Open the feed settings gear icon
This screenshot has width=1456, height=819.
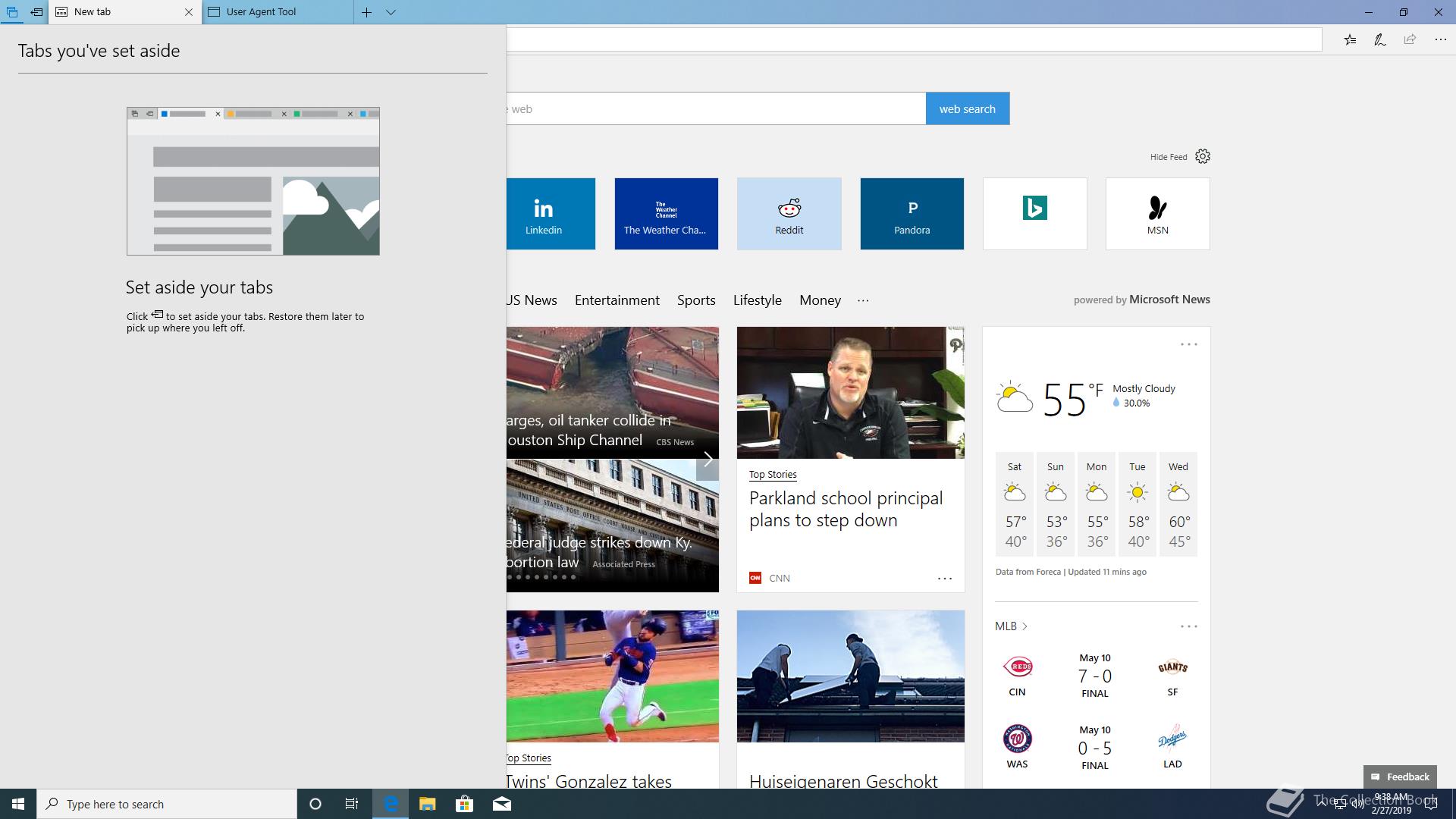click(x=1203, y=156)
